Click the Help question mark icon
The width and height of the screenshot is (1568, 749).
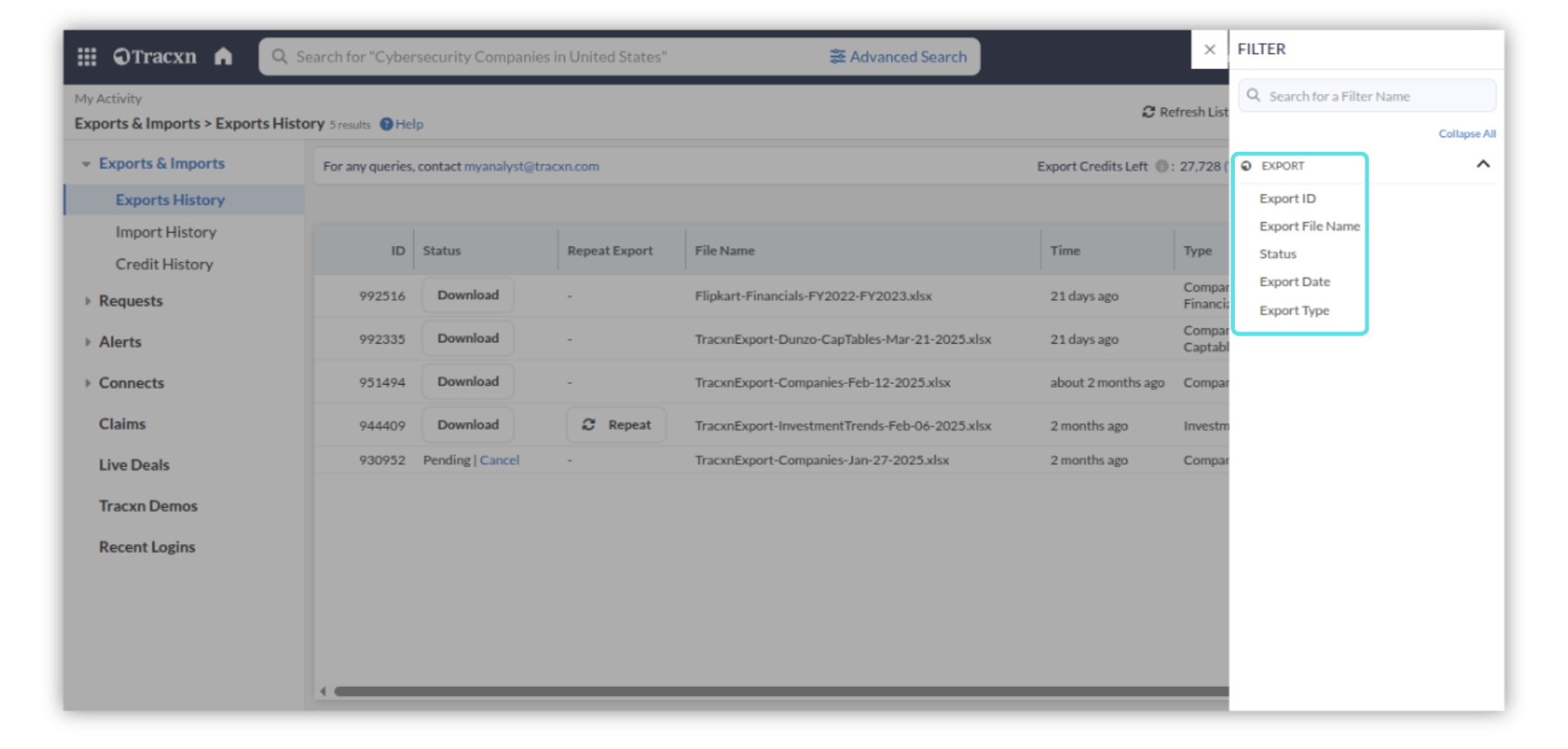point(386,124)
